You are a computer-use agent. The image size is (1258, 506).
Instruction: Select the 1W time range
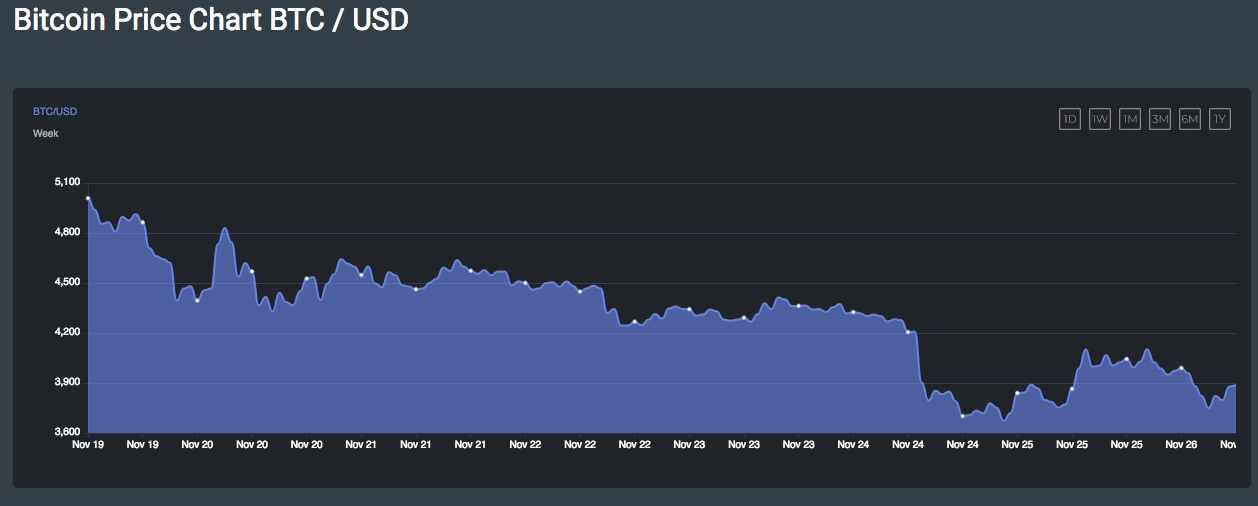(1100, 119)
